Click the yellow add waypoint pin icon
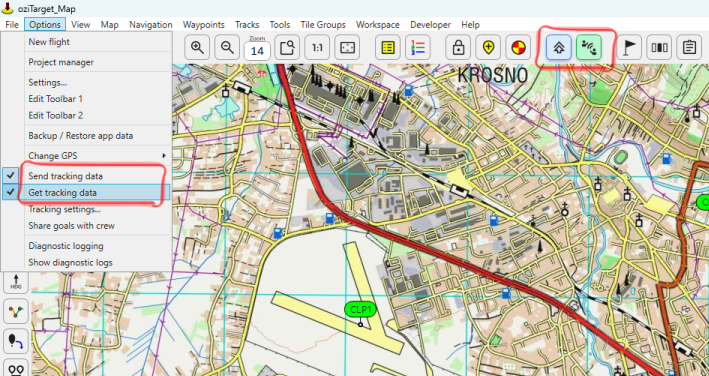This screenshot has width=709, height=376. click(488, 47)
